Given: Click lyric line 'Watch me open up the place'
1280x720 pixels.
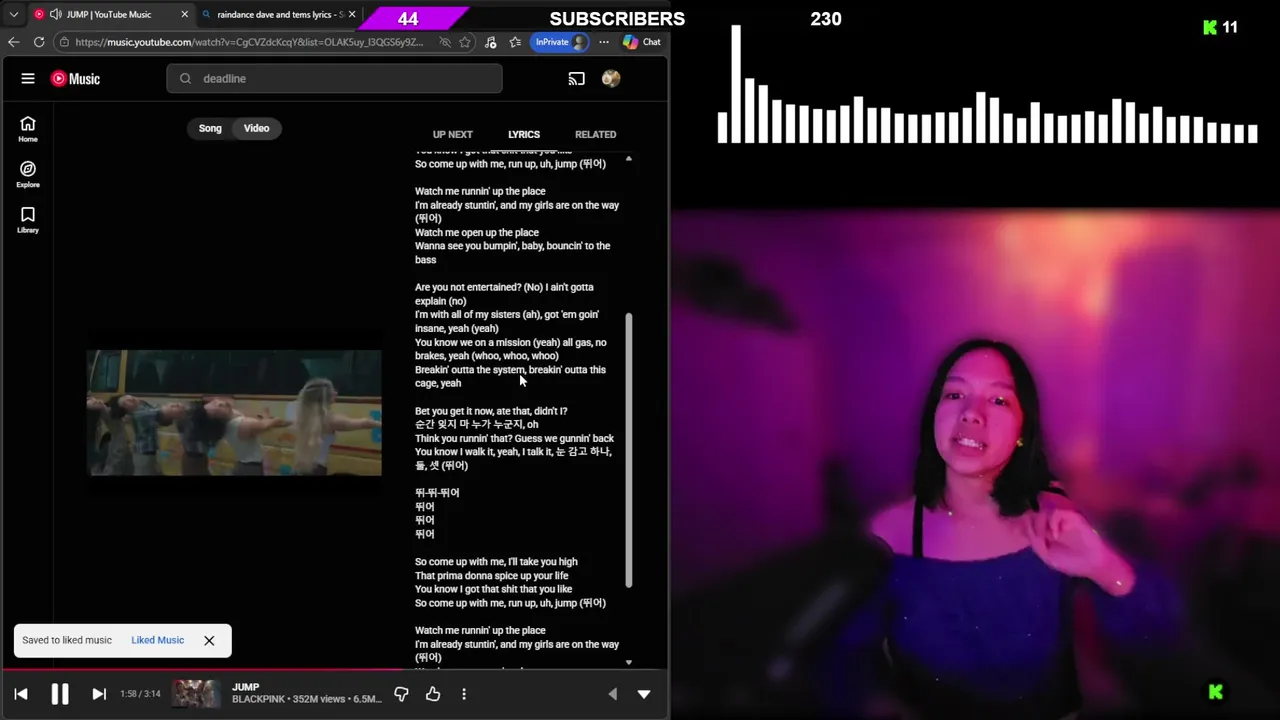Looking at the screenshot, I should coord(477,232).
